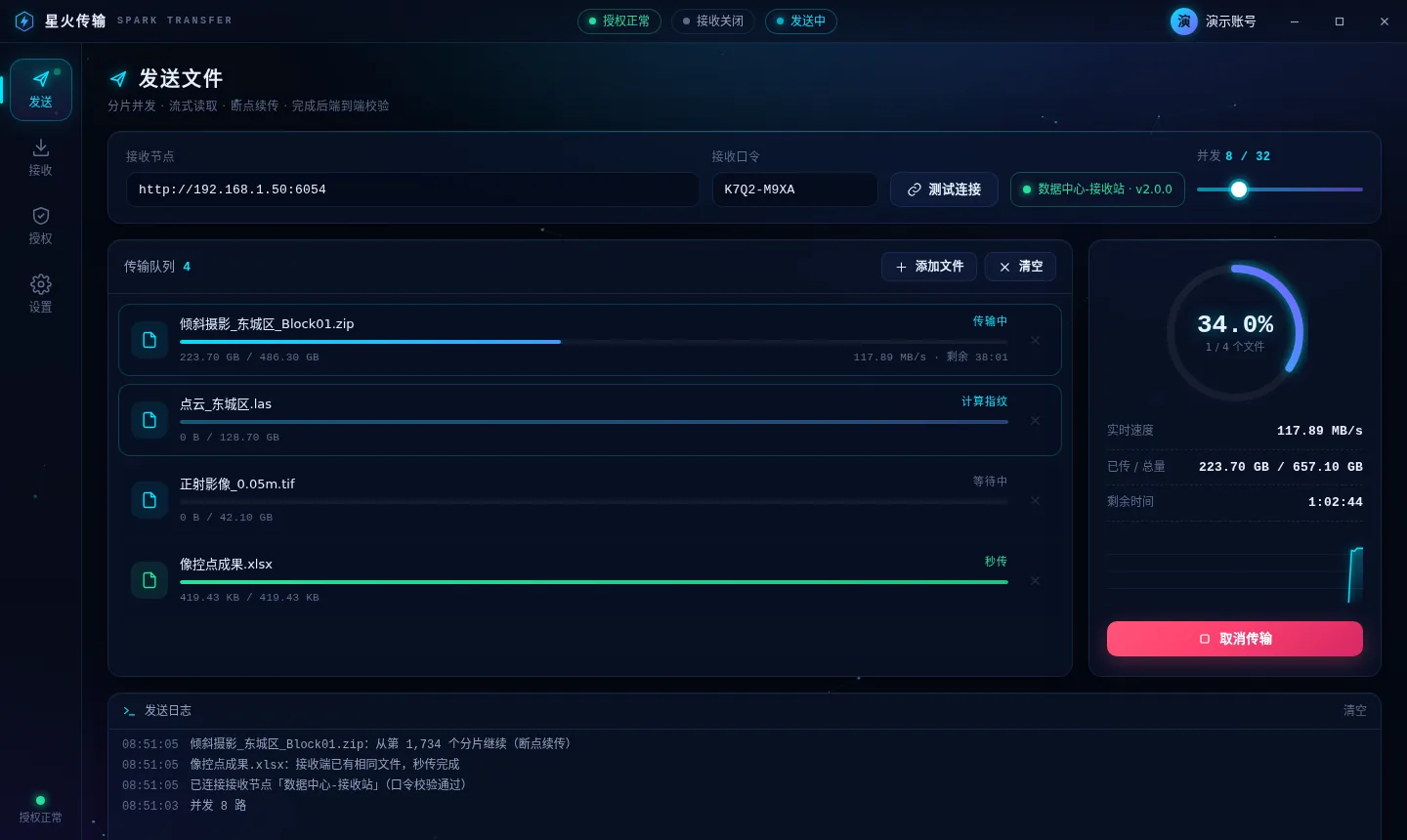Remove 倾斜摄影_东城区_Block01.zip from the queue
The image size is (1407, 840).
click(x=1035, y=341)
